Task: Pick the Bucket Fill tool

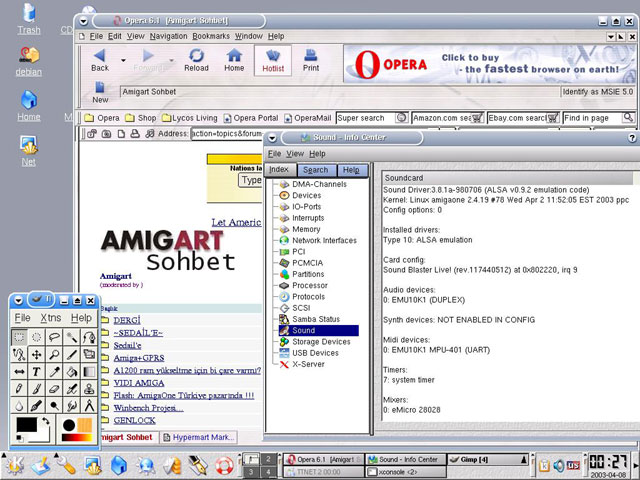Action: [73, 372]
